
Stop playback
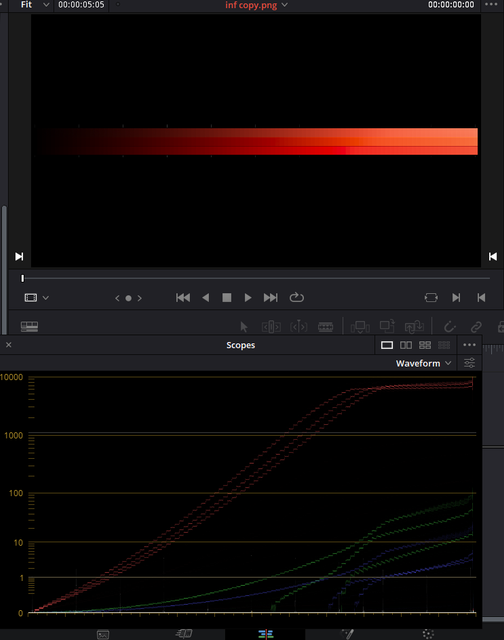coord(226,298)
